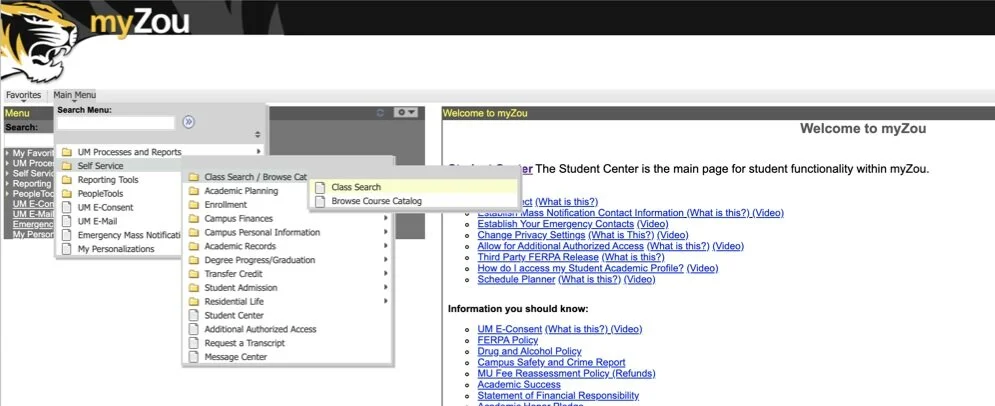This screenshot has height=406, width=995.
Task: Expand the Campus Finances submenu arrow
Action: pos(385,218)
